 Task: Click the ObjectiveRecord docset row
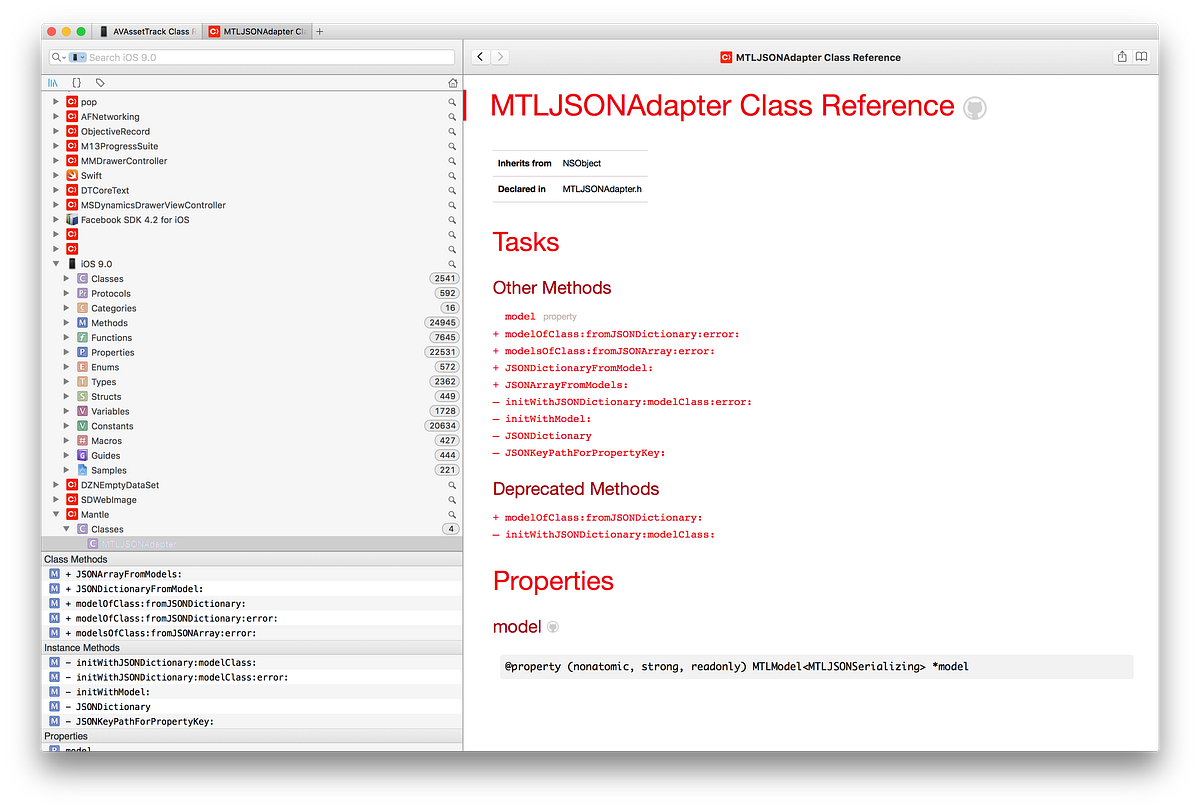252,132
